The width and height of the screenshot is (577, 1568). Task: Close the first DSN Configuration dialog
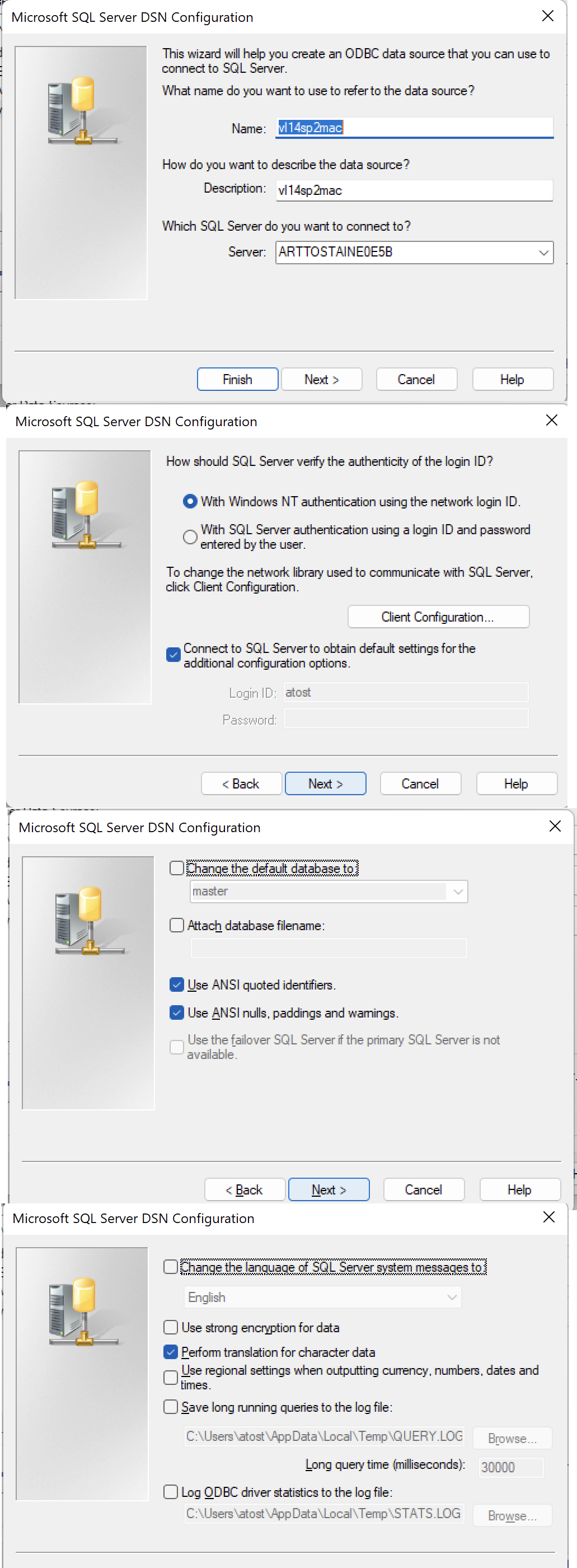click(547, 16)
